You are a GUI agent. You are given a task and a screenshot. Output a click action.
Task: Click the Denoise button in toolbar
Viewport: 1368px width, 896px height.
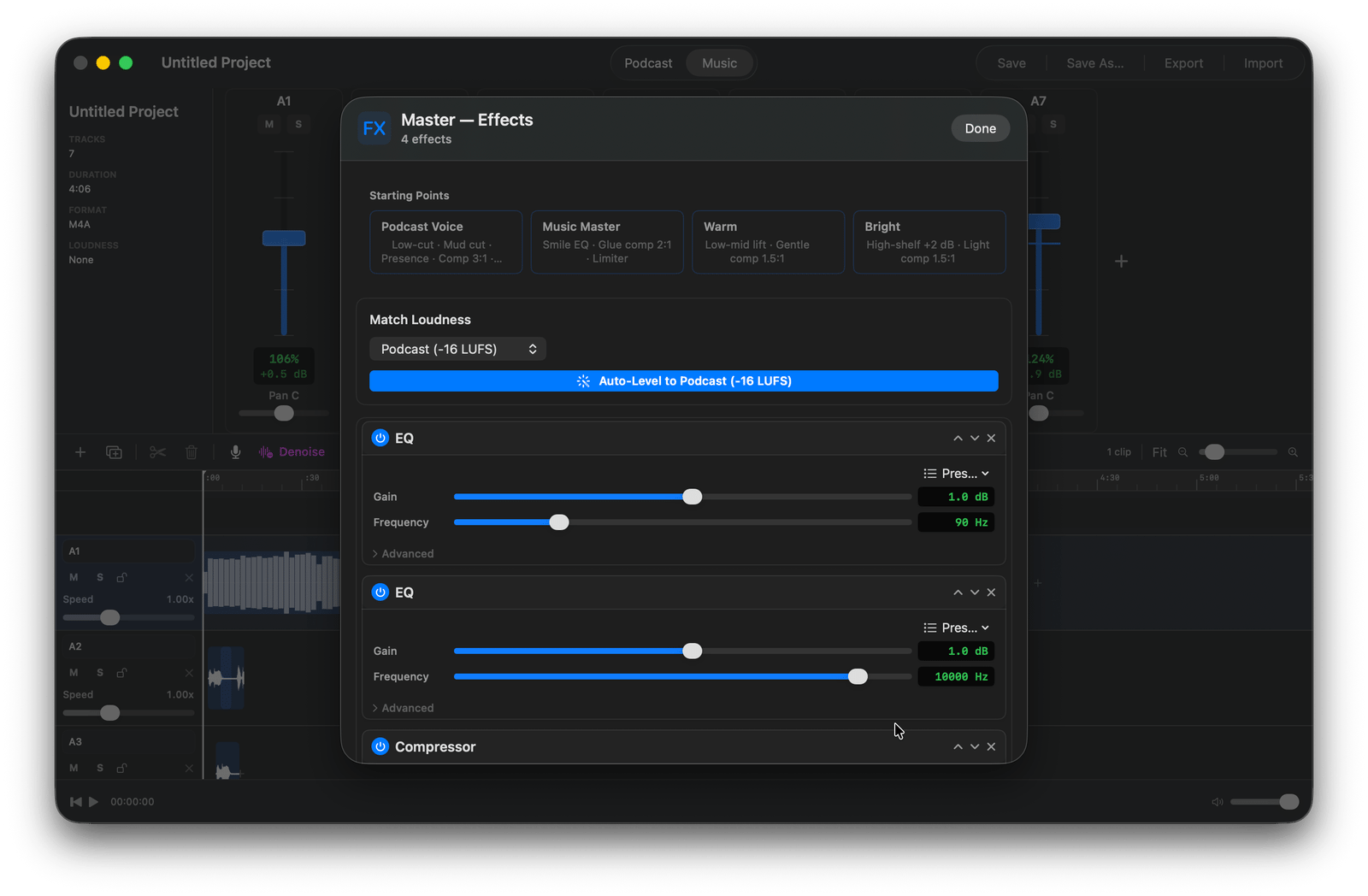[292, 452]
